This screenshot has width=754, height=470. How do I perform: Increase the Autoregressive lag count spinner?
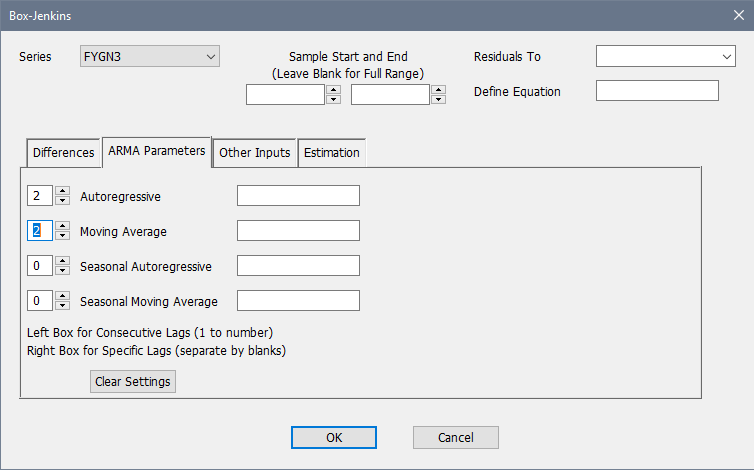pos(62,191)
